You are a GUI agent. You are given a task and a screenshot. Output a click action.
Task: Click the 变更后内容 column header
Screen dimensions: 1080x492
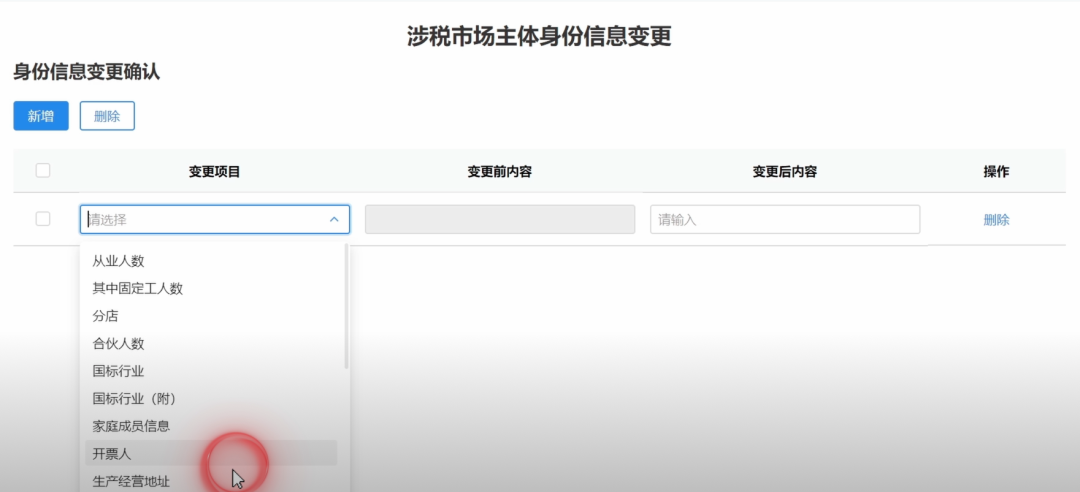(785, 172)
